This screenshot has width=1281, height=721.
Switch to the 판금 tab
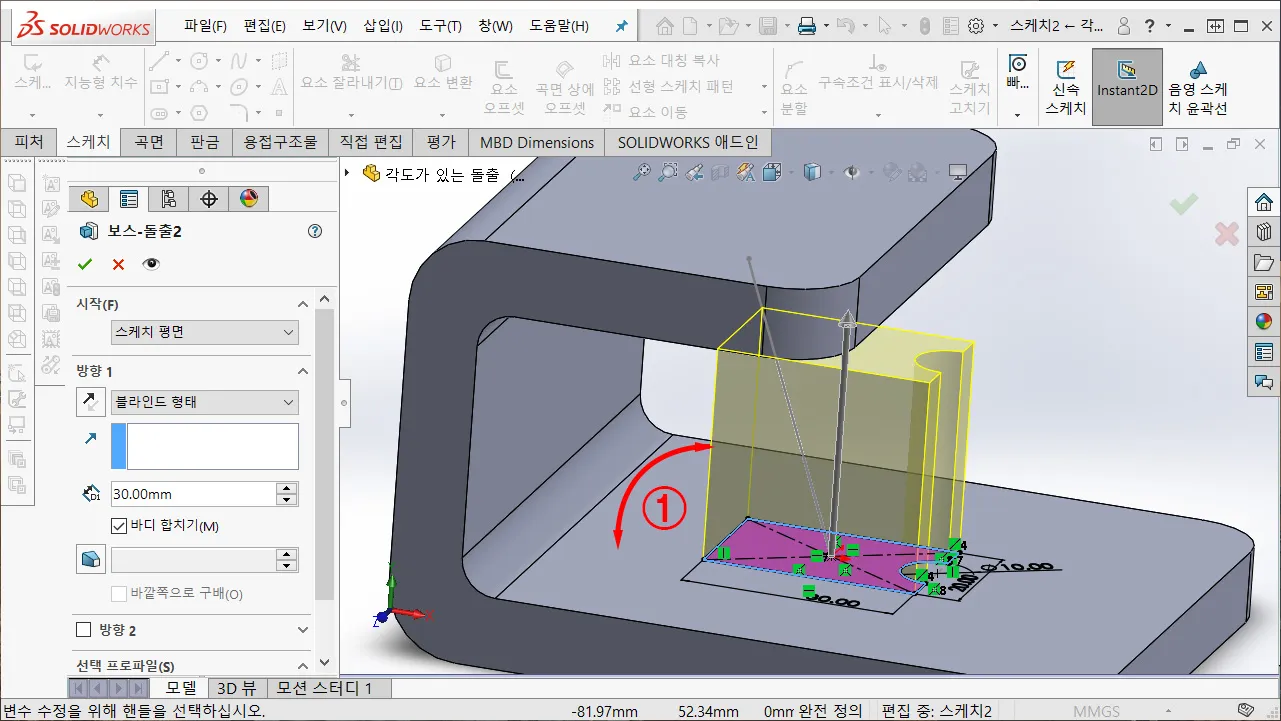[x=204, y=143]
